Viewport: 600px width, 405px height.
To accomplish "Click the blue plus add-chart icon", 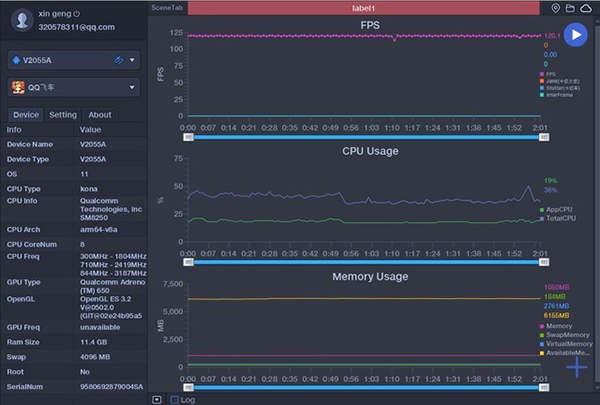I will (577, 367).
